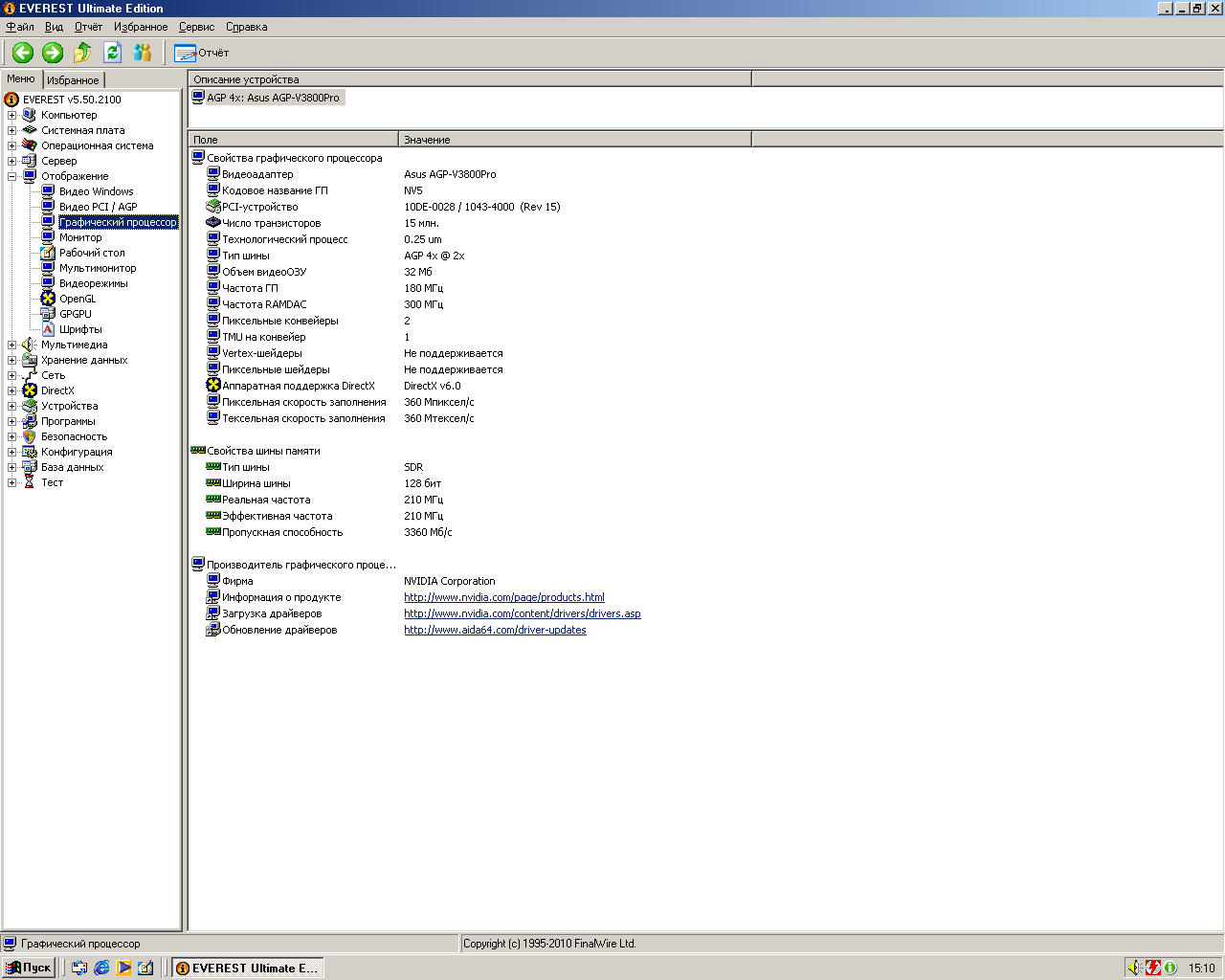Click the users icon in toolbar

tap(143, 53)
